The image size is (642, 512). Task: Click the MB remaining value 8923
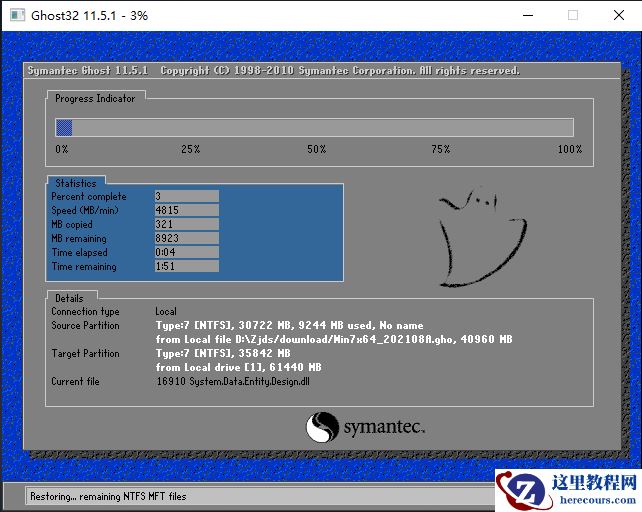pyautogui.click(x=186, y=239)
